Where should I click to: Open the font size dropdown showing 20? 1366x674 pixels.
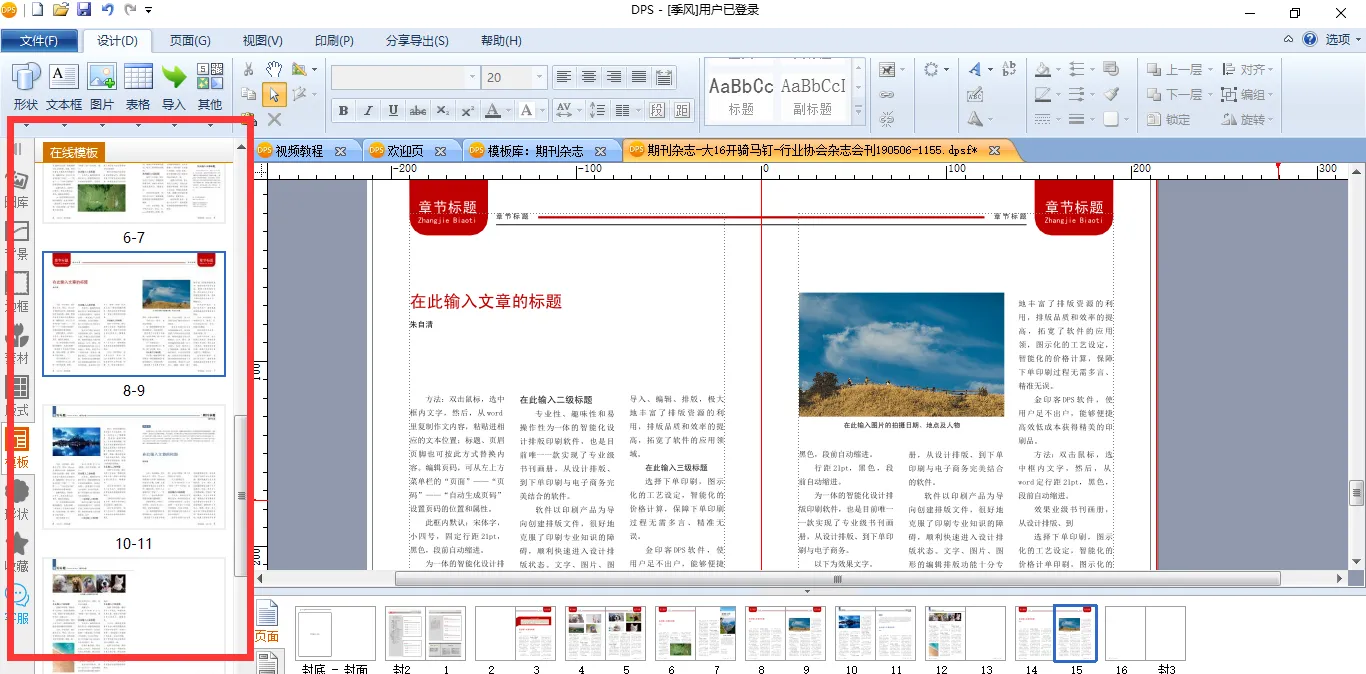click(x=540, y=77)
